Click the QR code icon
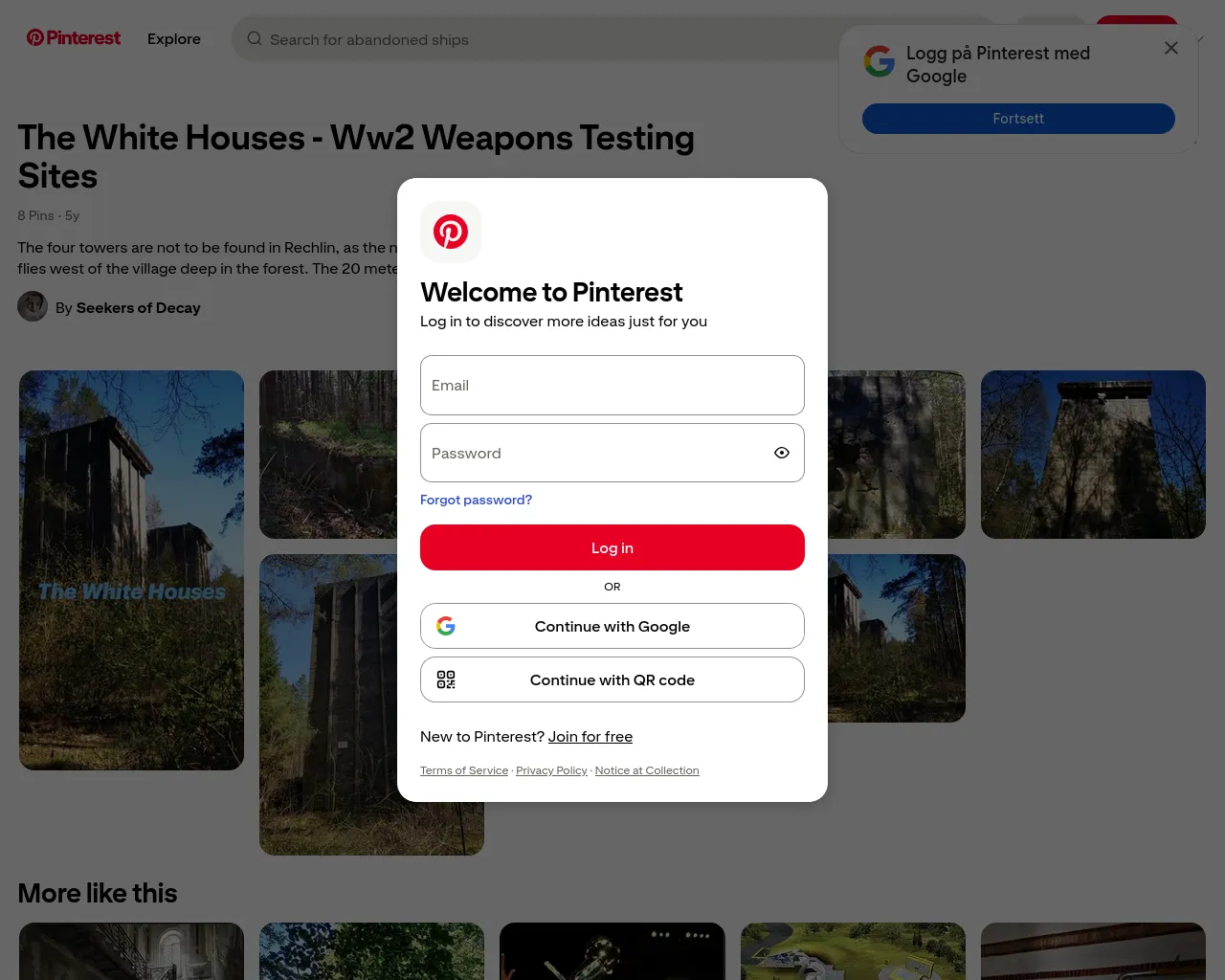This screenshot has width=1225, height=980. click(446, 679)
